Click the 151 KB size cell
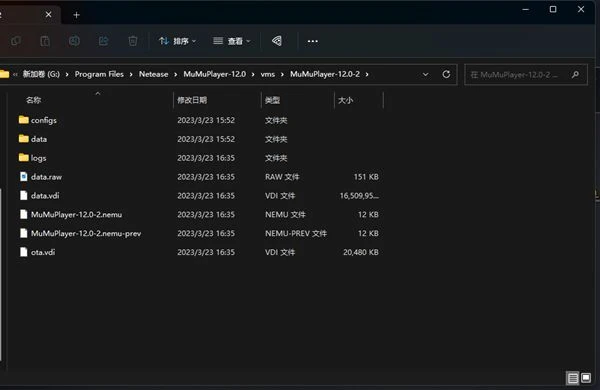Image resolution: width=600 pixels, height=390 pixels. click(x=366, y=177)
